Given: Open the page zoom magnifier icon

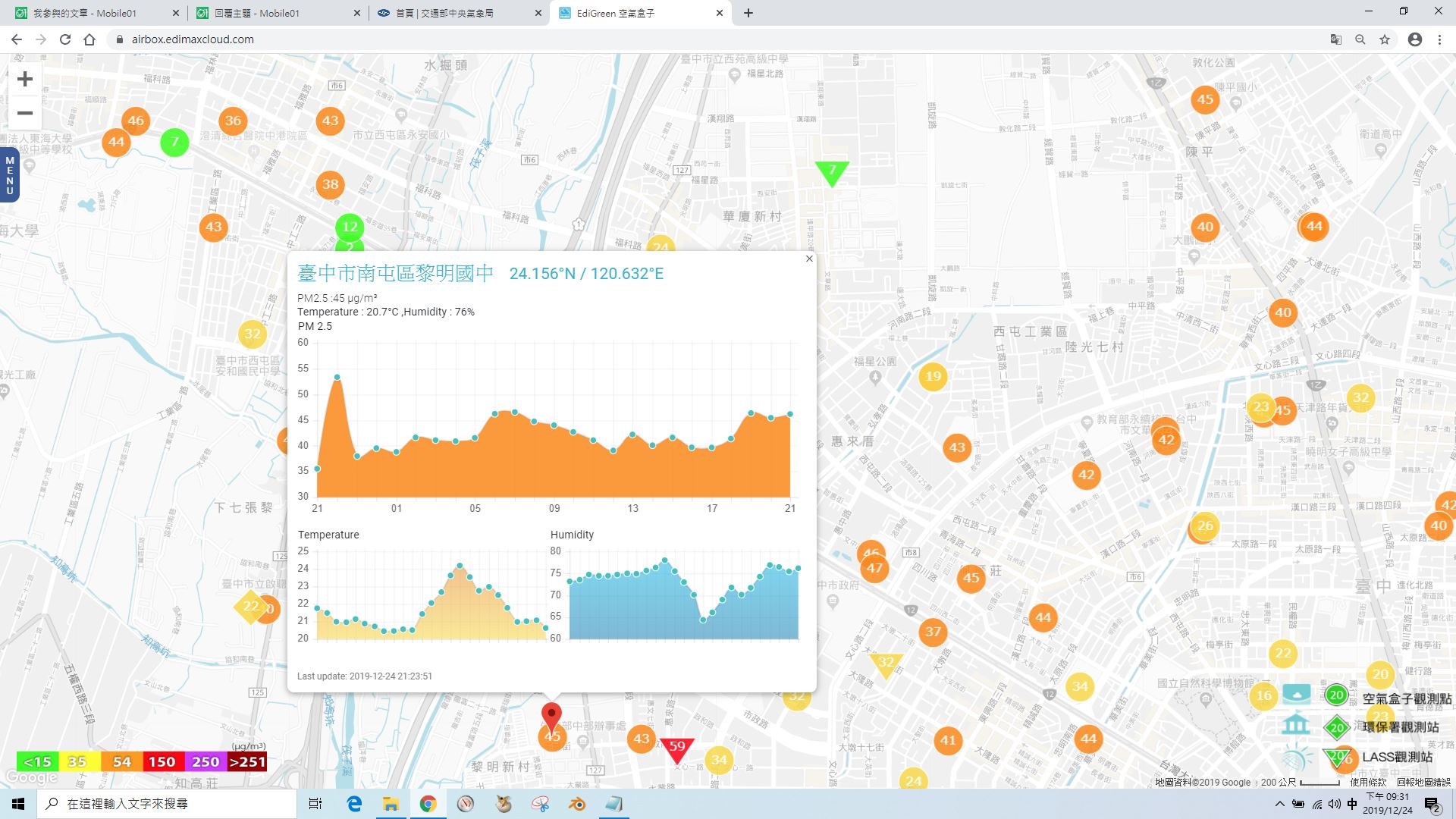Looking at the screenshot, I should (1360, 39).
